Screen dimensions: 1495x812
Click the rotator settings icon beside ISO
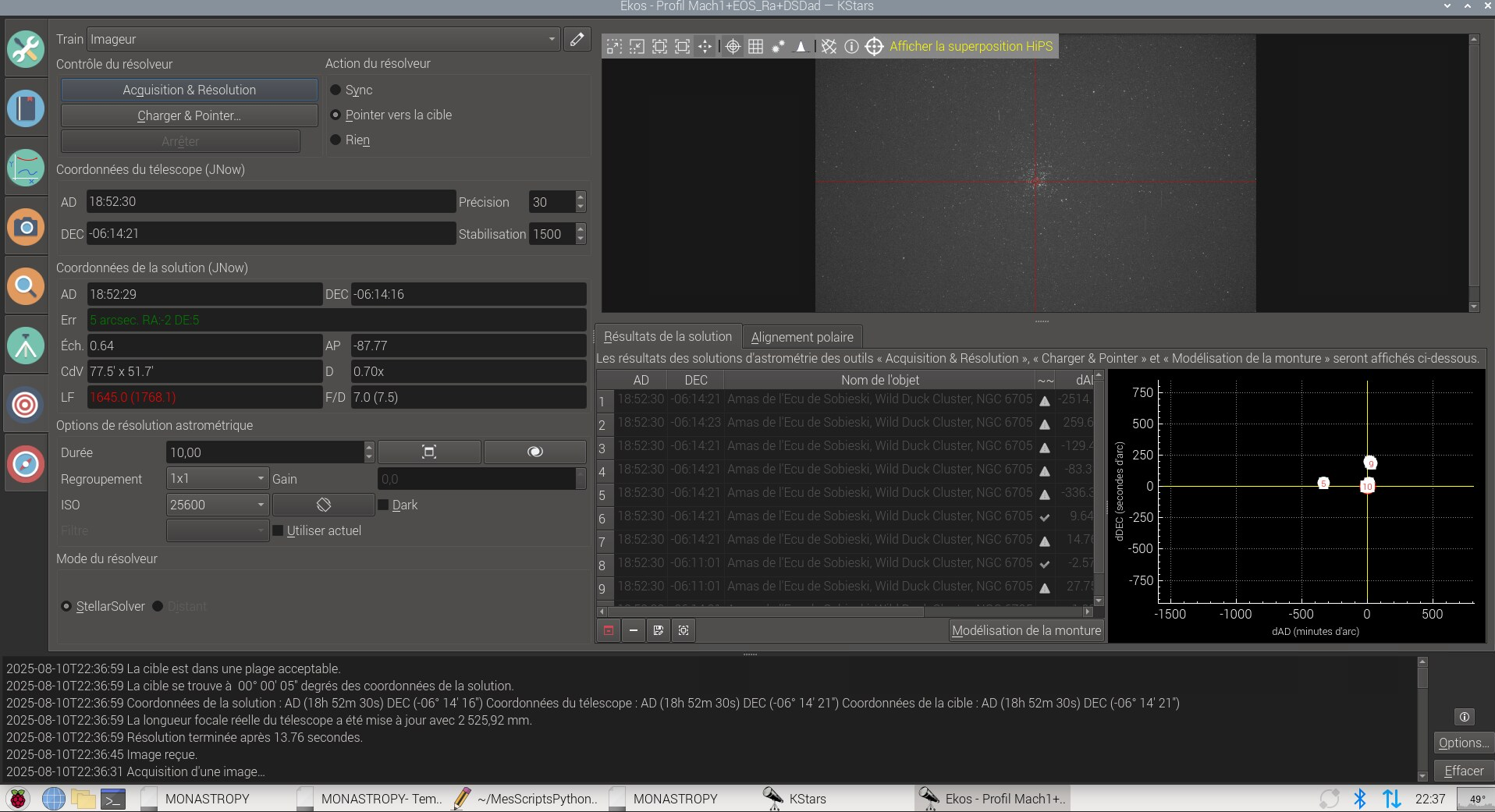click(324, 505)
